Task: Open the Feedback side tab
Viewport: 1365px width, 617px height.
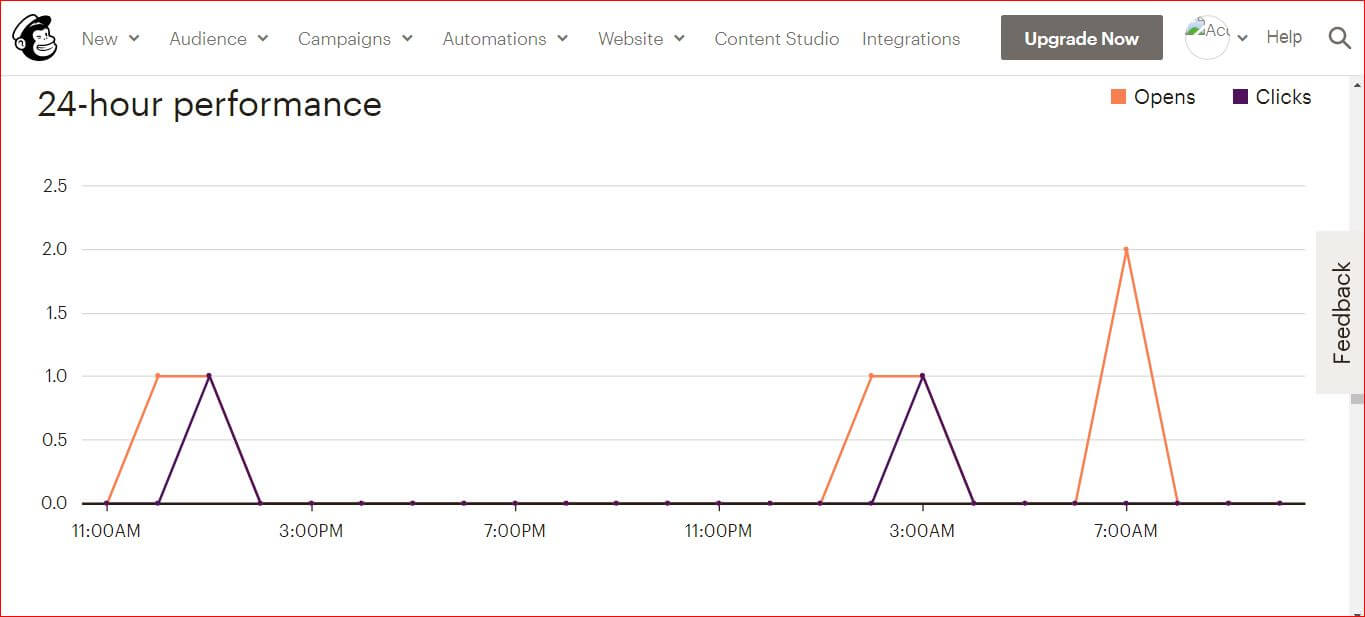Action: 1340,312
